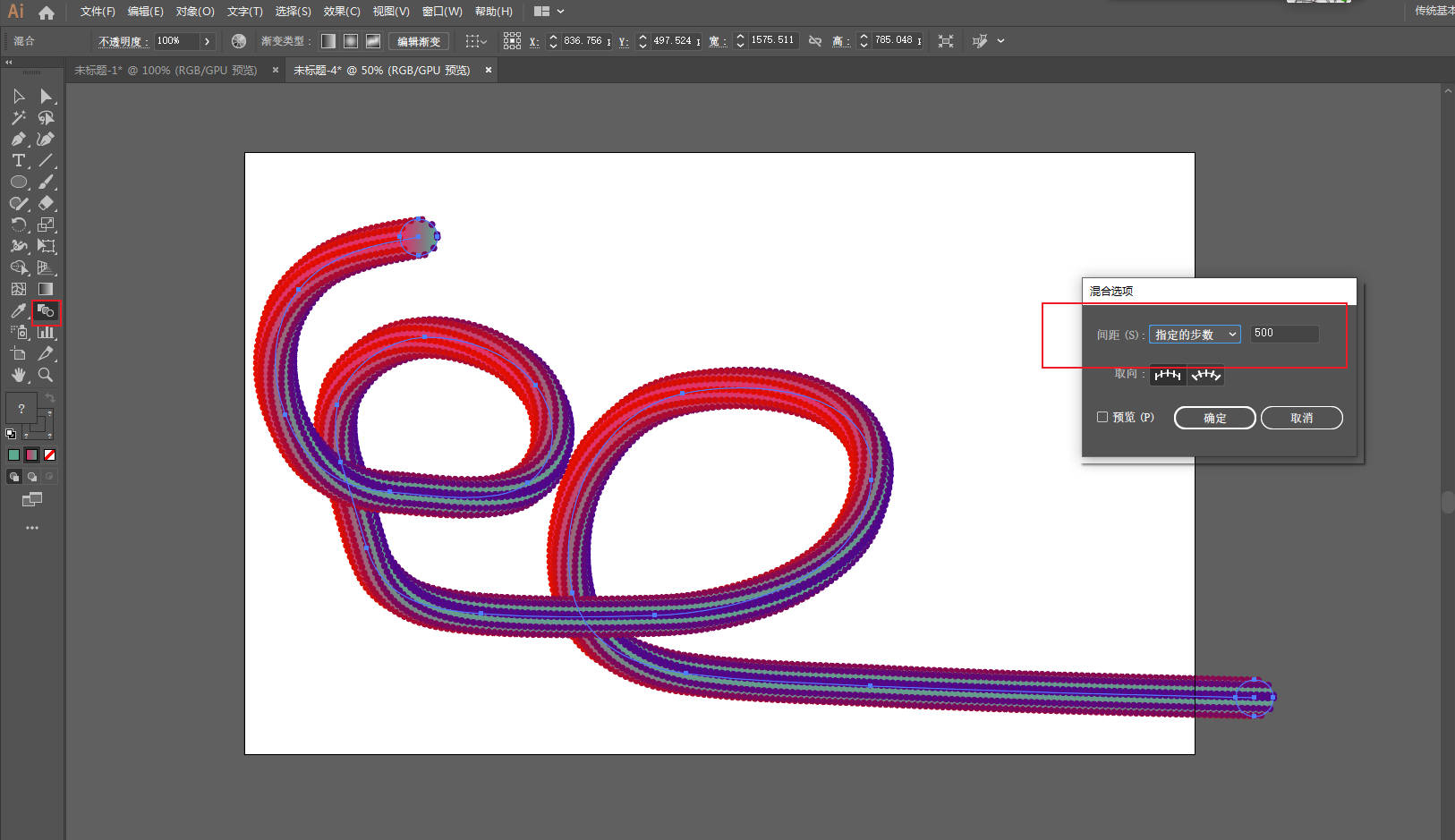
Task: Confirm blend options with 确定
Action: 1214,418
